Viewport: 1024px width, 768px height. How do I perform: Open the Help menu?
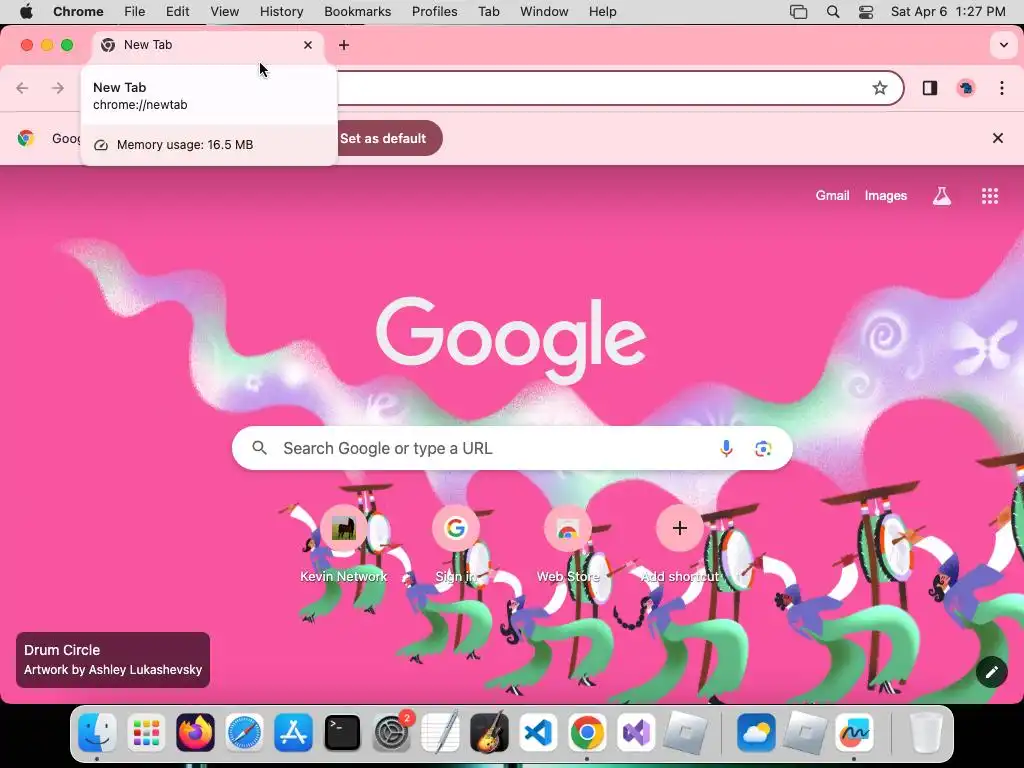602,11
